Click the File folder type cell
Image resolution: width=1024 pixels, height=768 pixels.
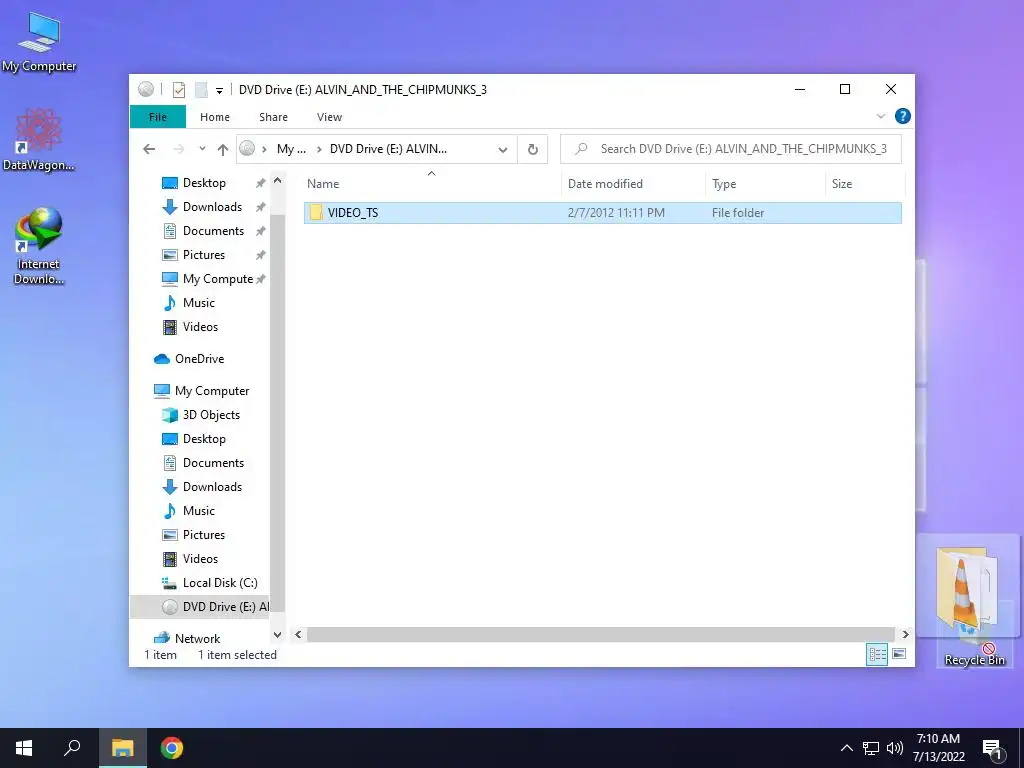coord(738,213)
